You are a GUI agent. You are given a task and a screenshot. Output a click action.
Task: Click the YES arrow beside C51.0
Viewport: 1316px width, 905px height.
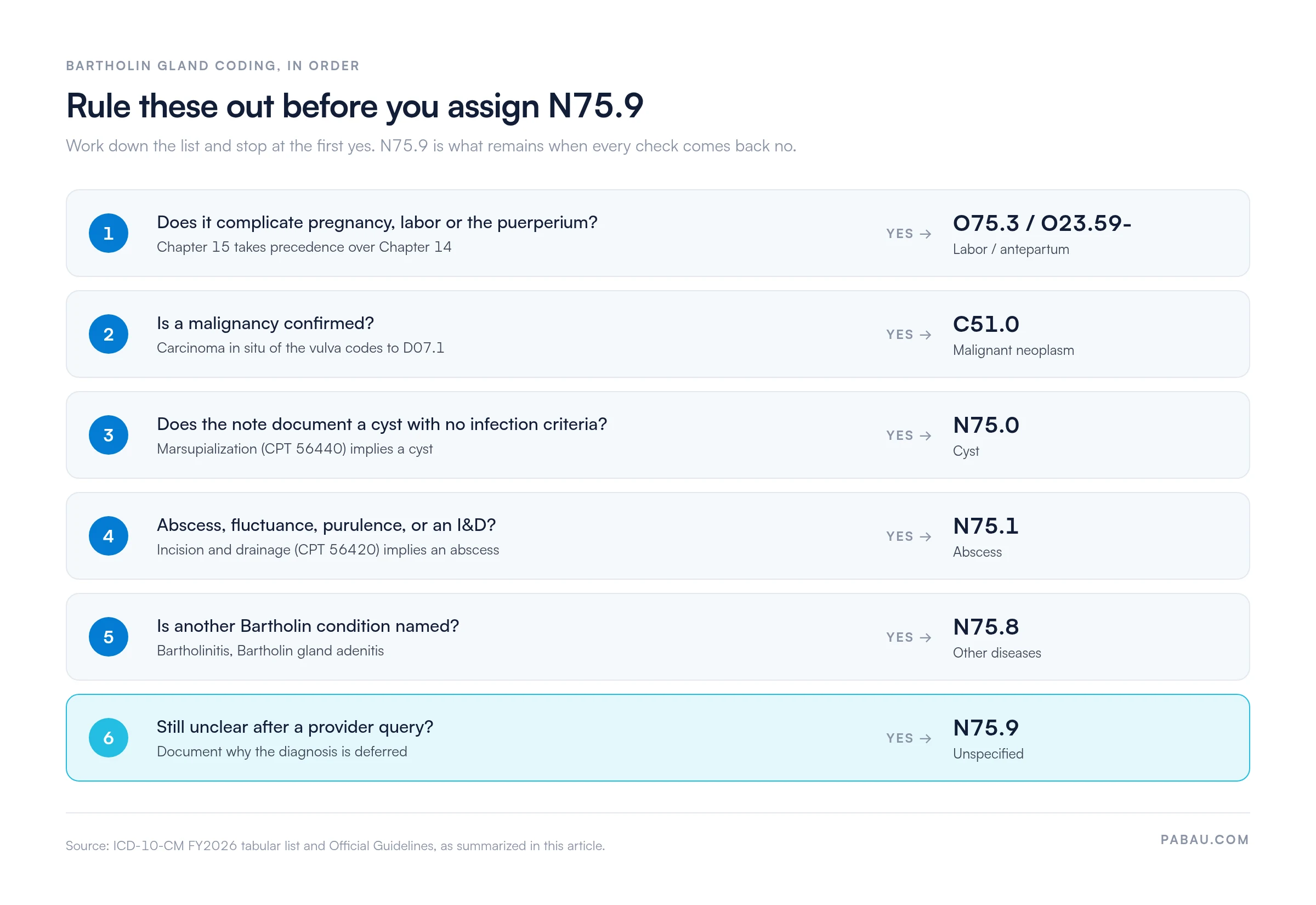coord(909,335)
